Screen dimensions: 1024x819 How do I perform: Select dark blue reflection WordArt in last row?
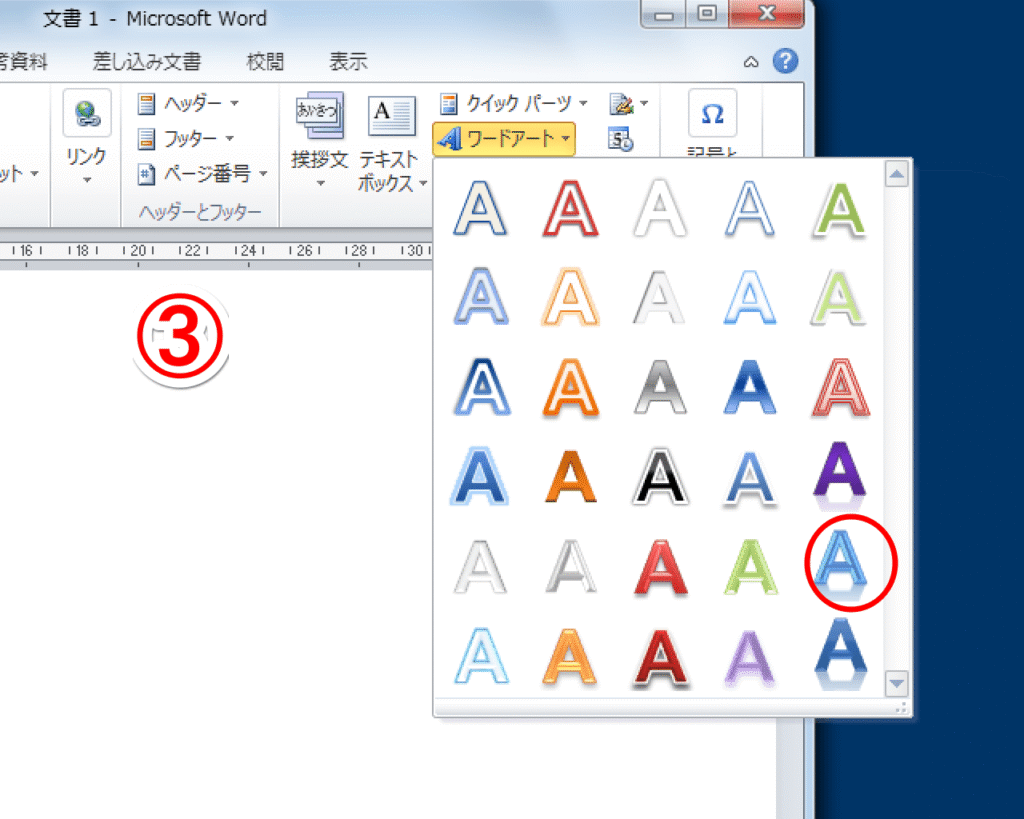pyautogui.click(x=840, y=655)
